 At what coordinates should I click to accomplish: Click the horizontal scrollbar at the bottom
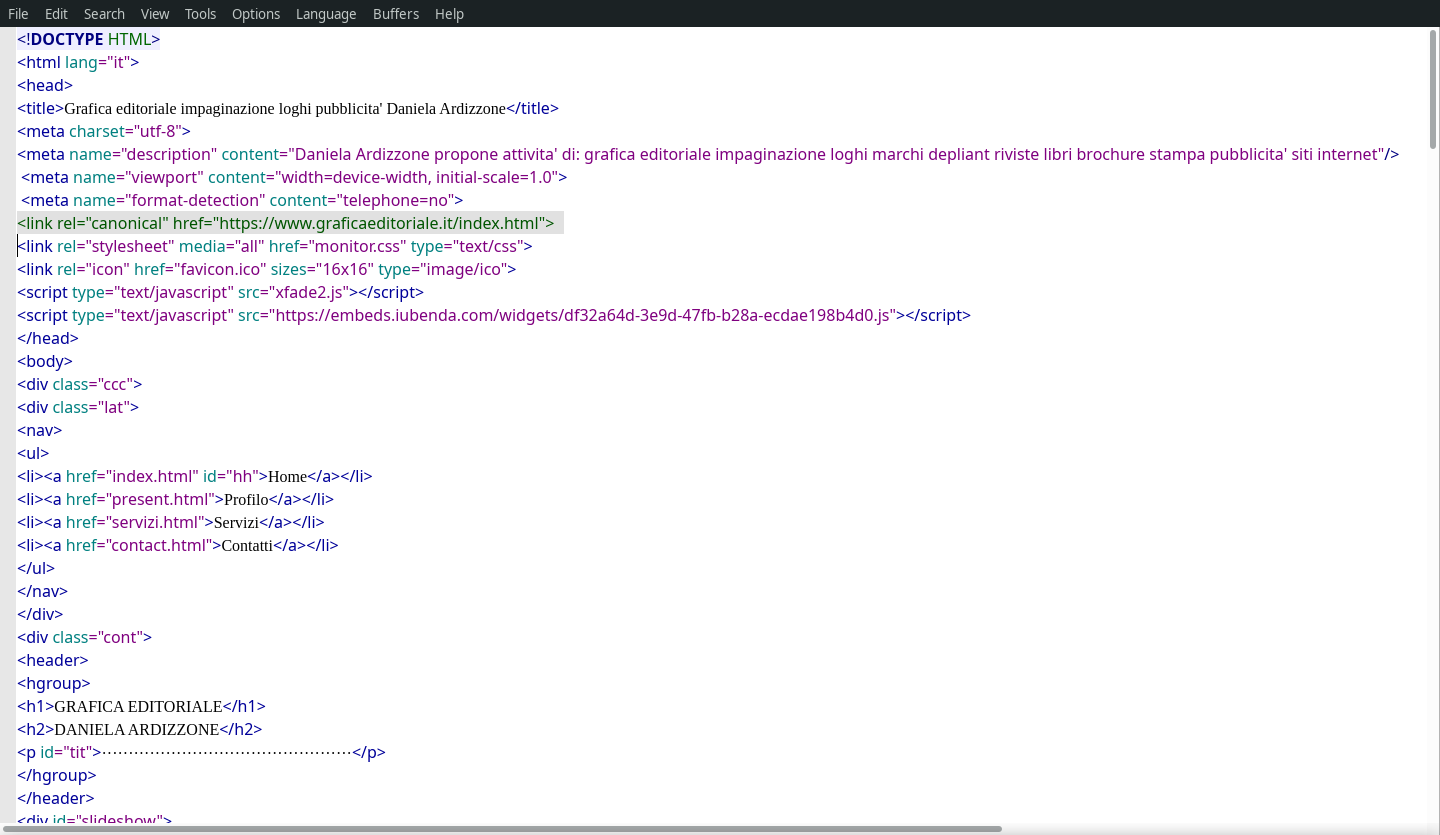coord(500,826)
